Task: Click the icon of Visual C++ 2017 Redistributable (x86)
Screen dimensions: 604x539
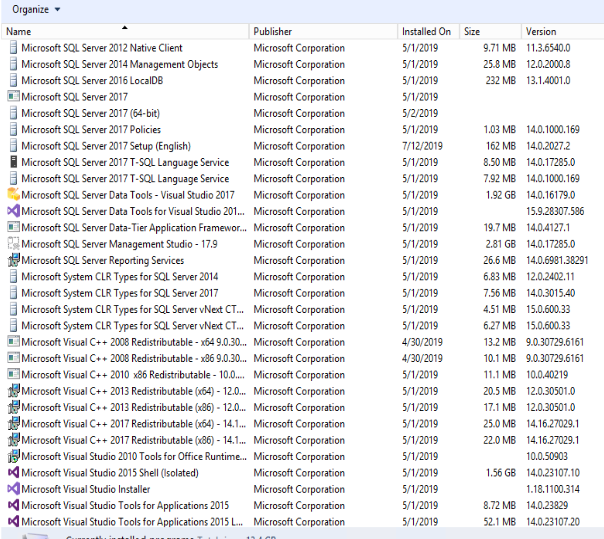Action: click(13, 440)
